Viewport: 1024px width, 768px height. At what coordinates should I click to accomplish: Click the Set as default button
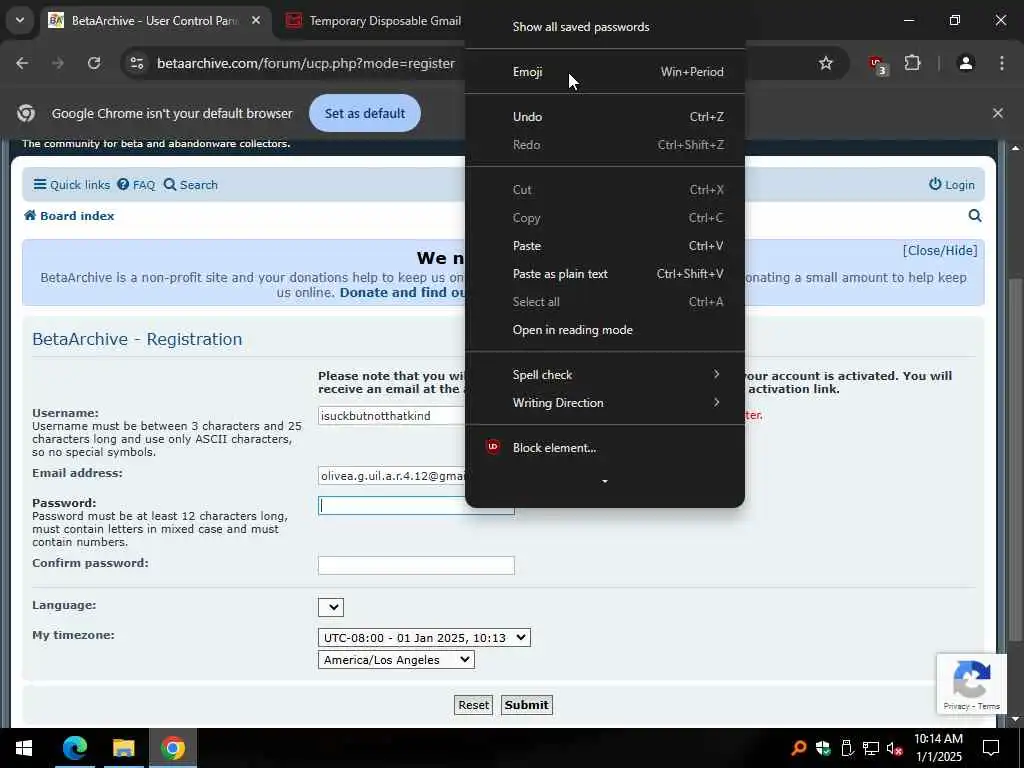(x=365, y=113)
